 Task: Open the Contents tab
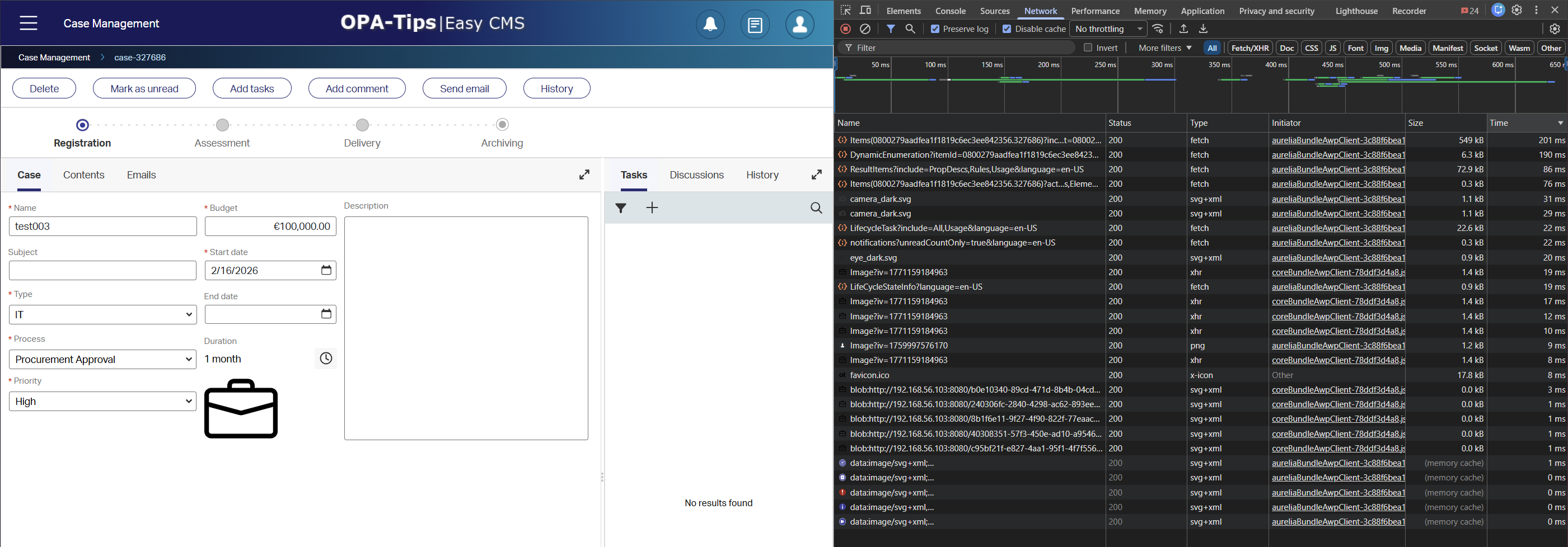[83, 175]
